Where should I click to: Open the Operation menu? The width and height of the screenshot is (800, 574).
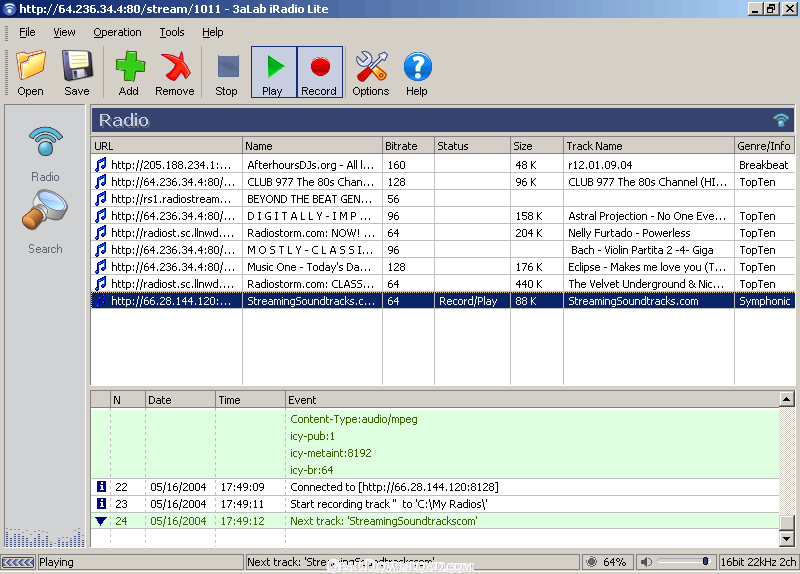click(117, 32)
